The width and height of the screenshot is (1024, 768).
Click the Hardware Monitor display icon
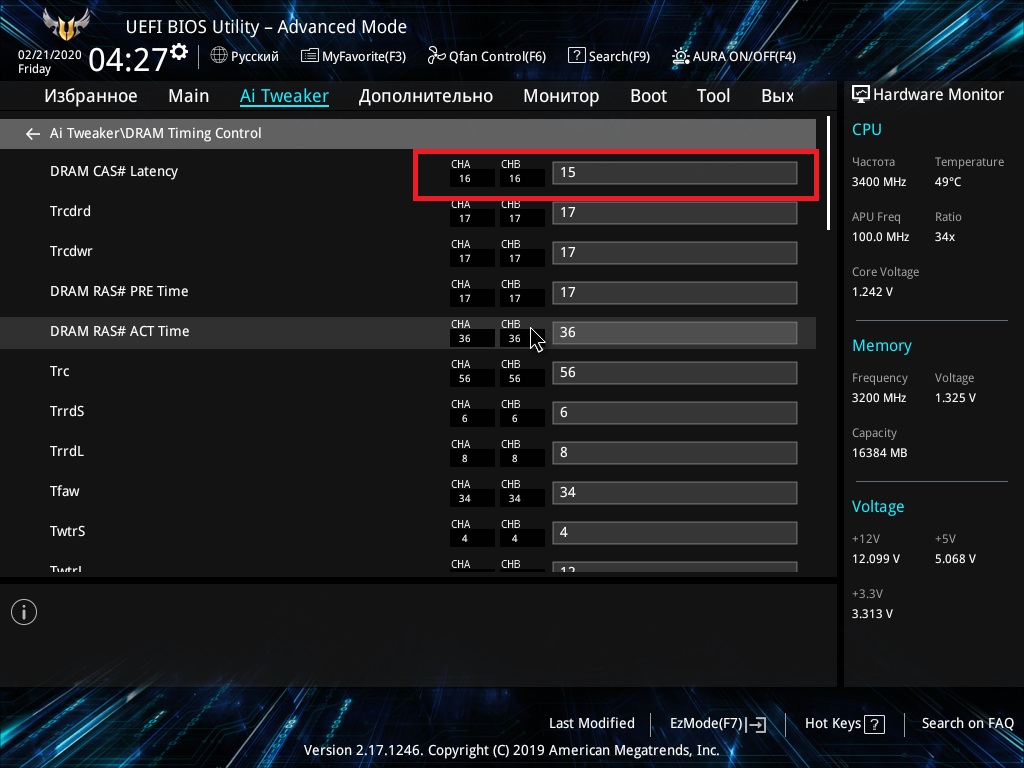tap(861, 95)
